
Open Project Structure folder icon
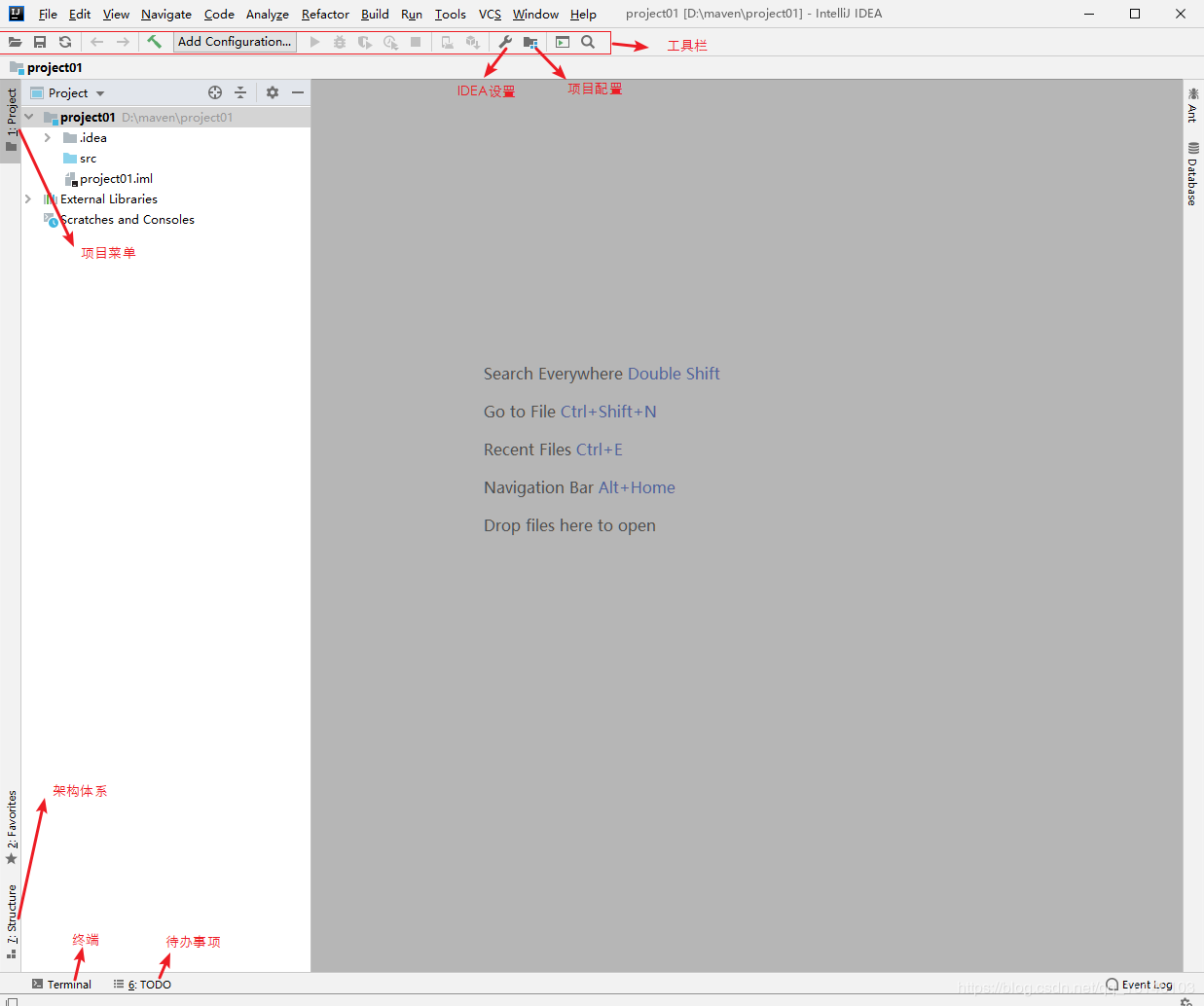pos(530,42)
